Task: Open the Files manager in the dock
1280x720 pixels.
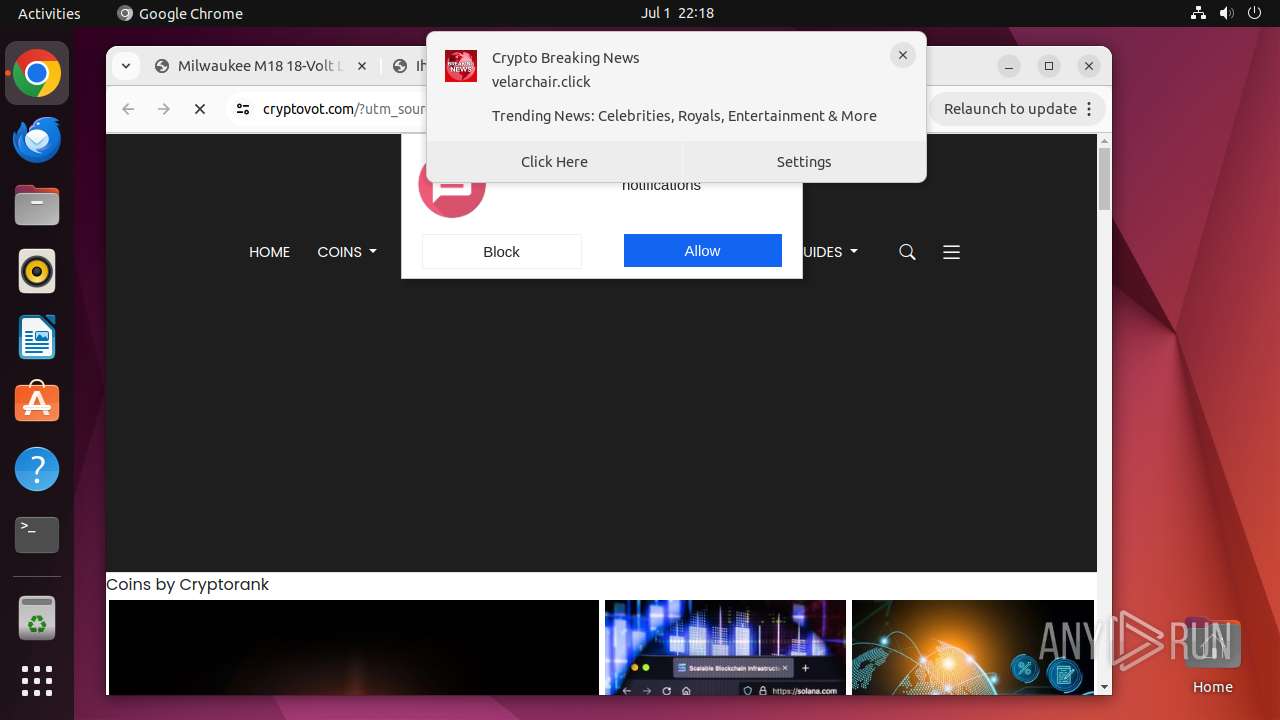Action: (37, 206)
